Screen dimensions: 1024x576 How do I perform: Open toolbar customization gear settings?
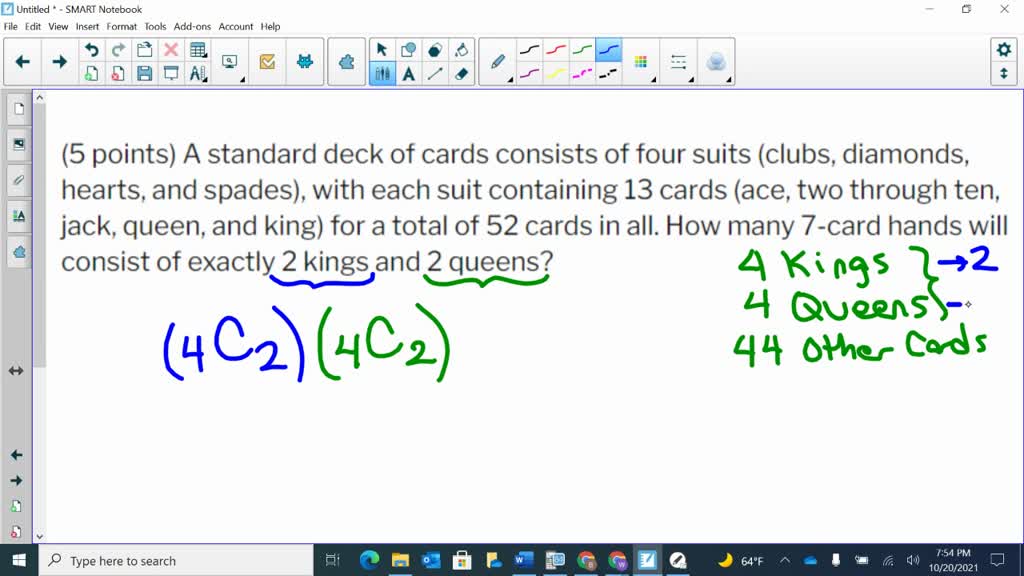1004,50
